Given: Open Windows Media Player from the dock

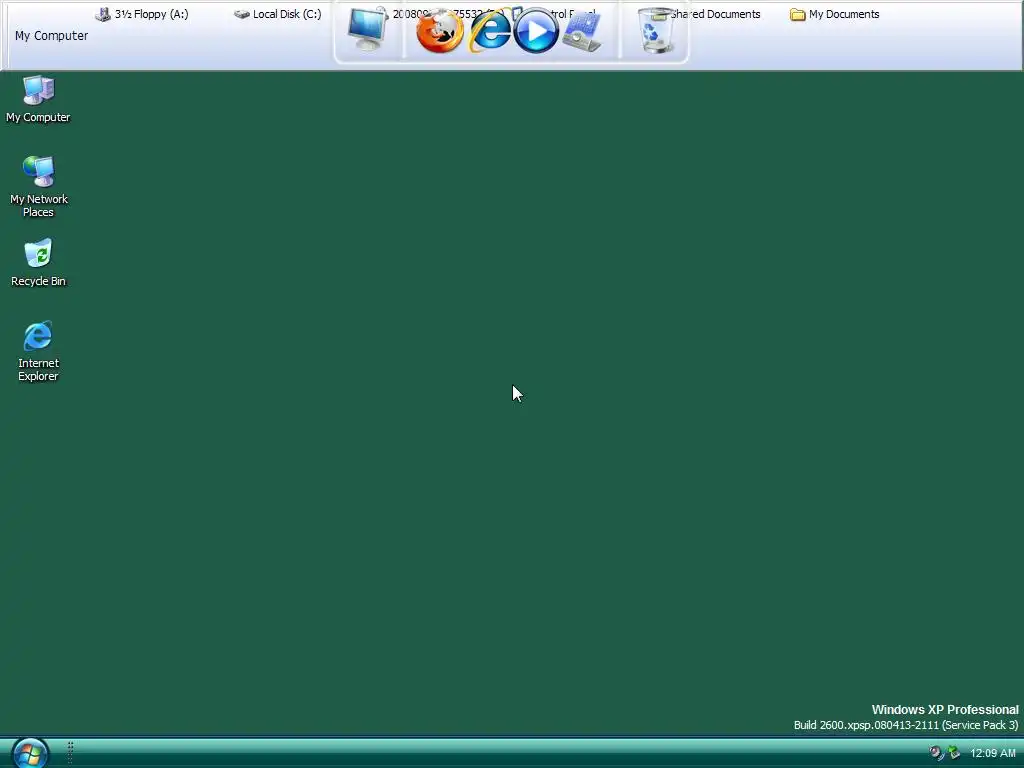Looking at the screenshot, I should pos(536,30).
